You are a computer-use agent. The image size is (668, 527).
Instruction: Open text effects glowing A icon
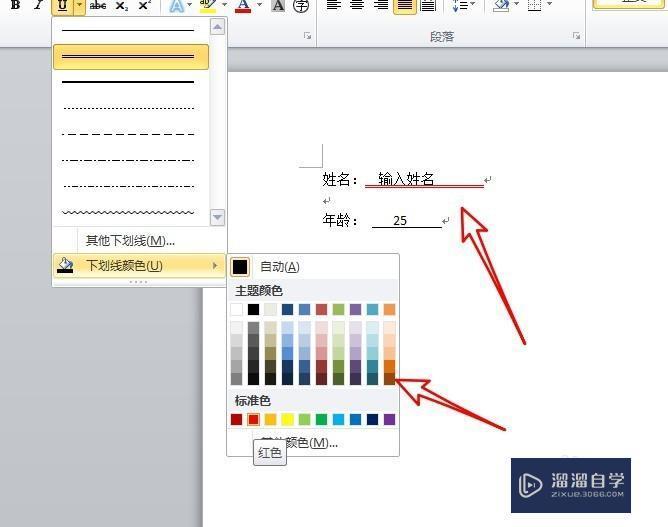pyautogui.click(x=176, y=6)
